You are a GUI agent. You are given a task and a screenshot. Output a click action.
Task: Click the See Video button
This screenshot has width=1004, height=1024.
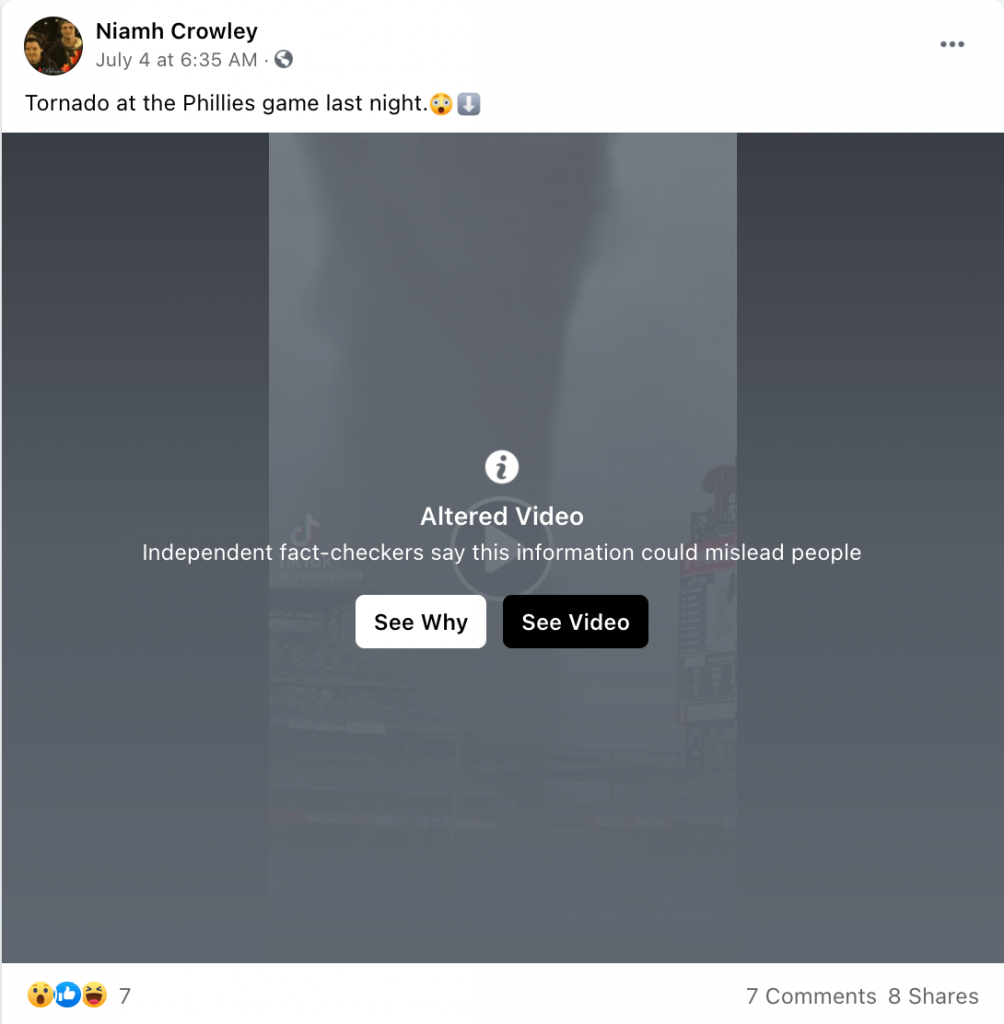click(575, 622)
